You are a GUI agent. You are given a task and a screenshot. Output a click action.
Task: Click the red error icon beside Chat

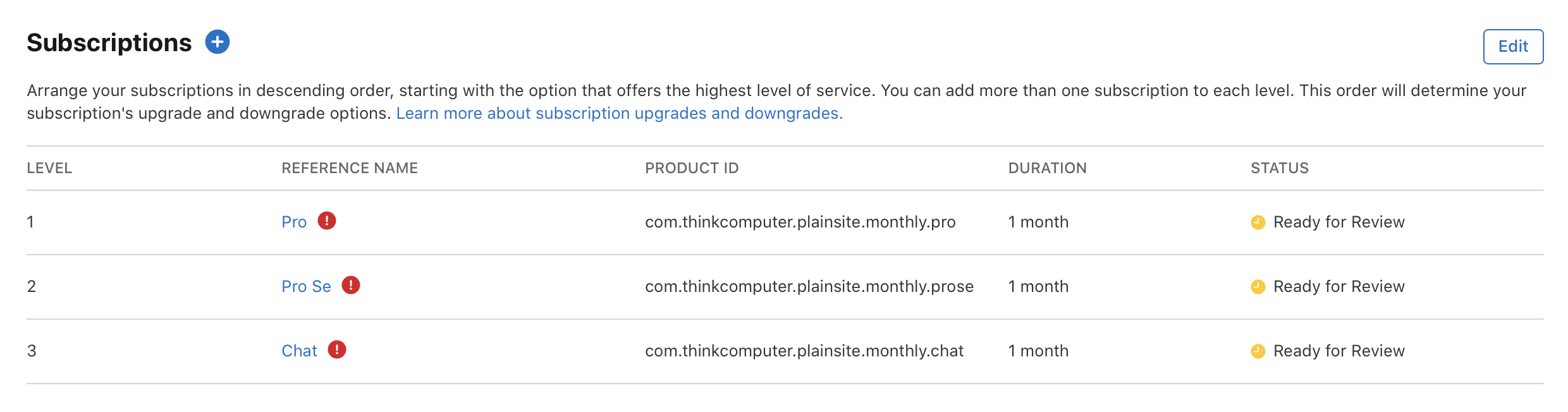click(x=337, y=349)
